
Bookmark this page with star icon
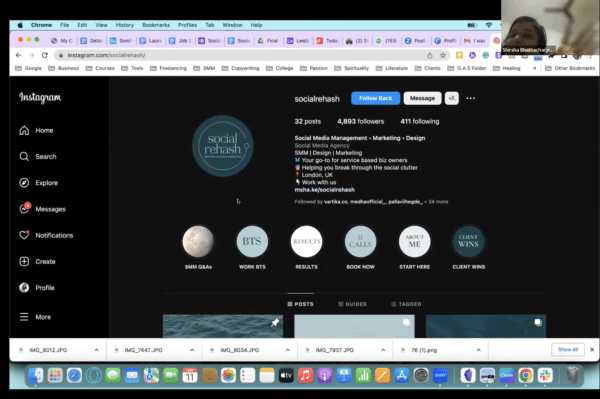coord(443,55)
